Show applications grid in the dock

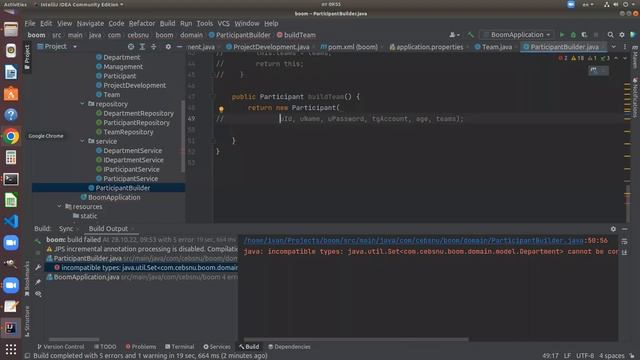click(11, 349)
